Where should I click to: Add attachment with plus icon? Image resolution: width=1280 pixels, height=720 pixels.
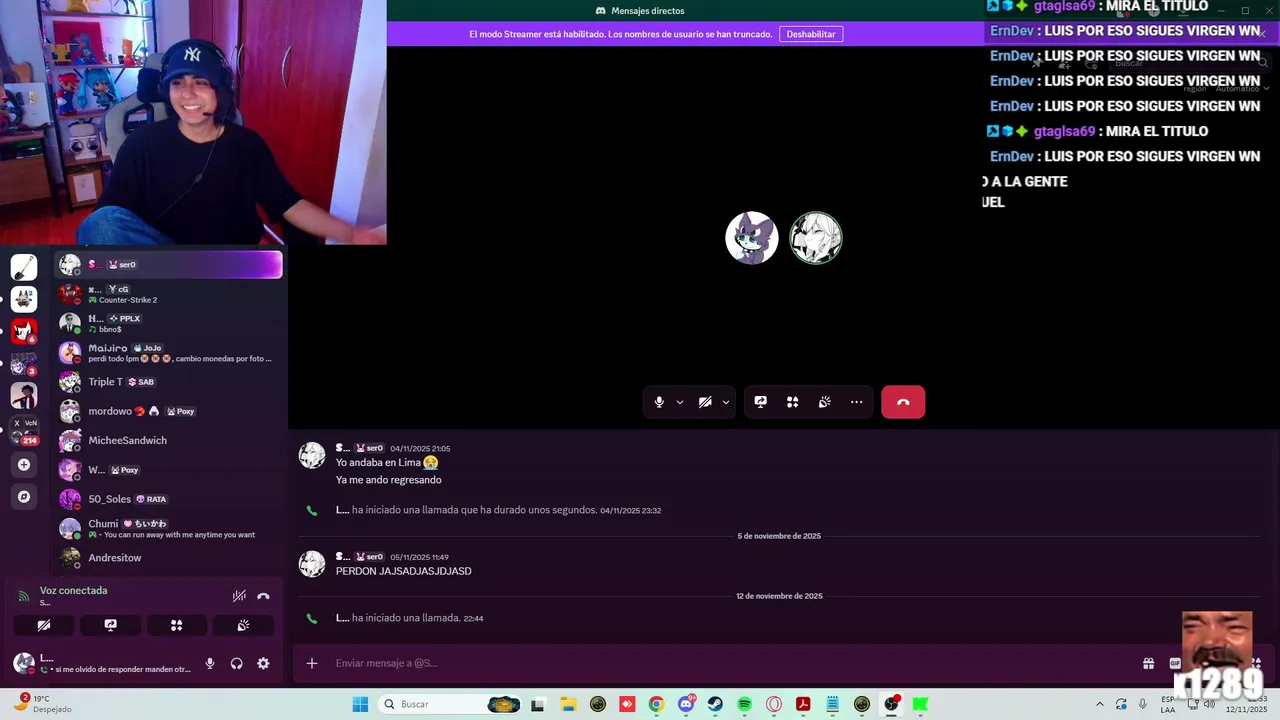[x=312, y=663]
